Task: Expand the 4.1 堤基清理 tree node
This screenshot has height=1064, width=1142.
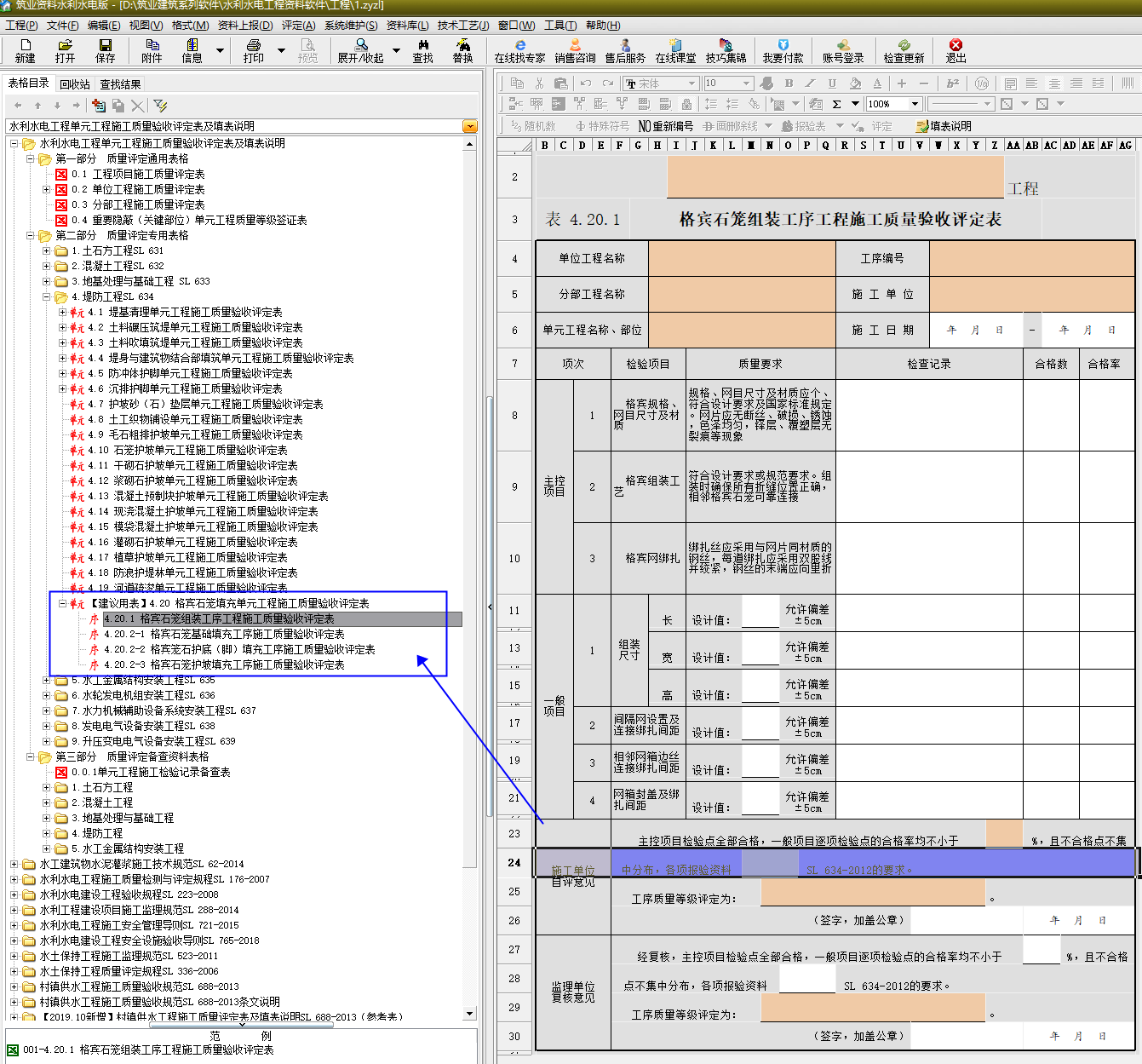Action: coord(62,312)
